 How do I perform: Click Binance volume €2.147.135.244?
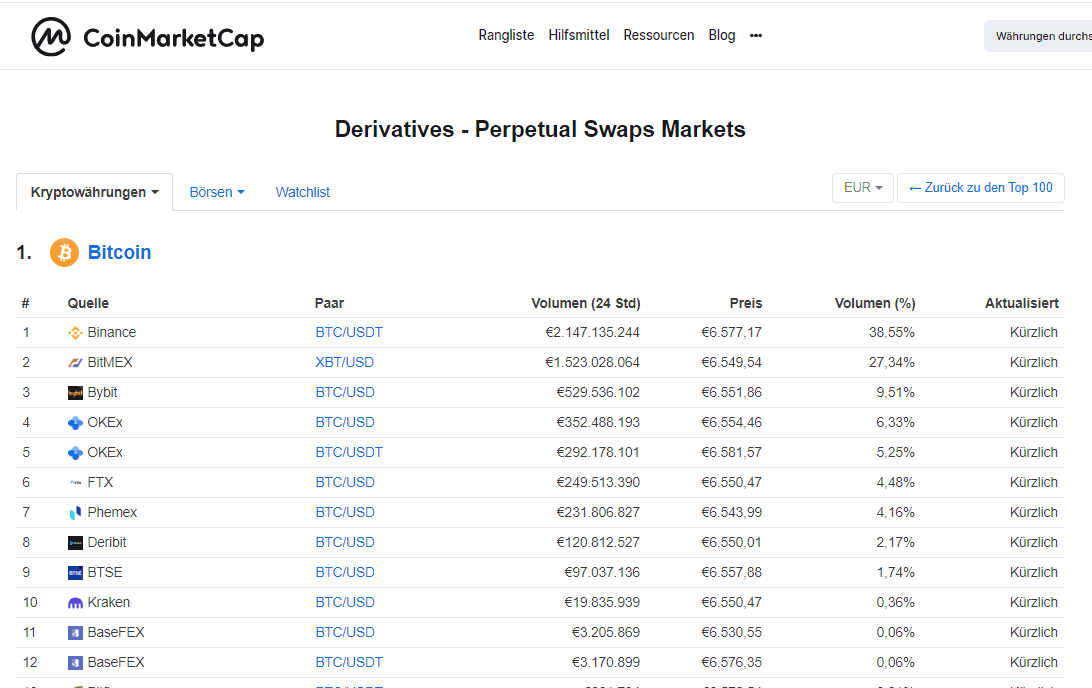(x=592, y=333)
